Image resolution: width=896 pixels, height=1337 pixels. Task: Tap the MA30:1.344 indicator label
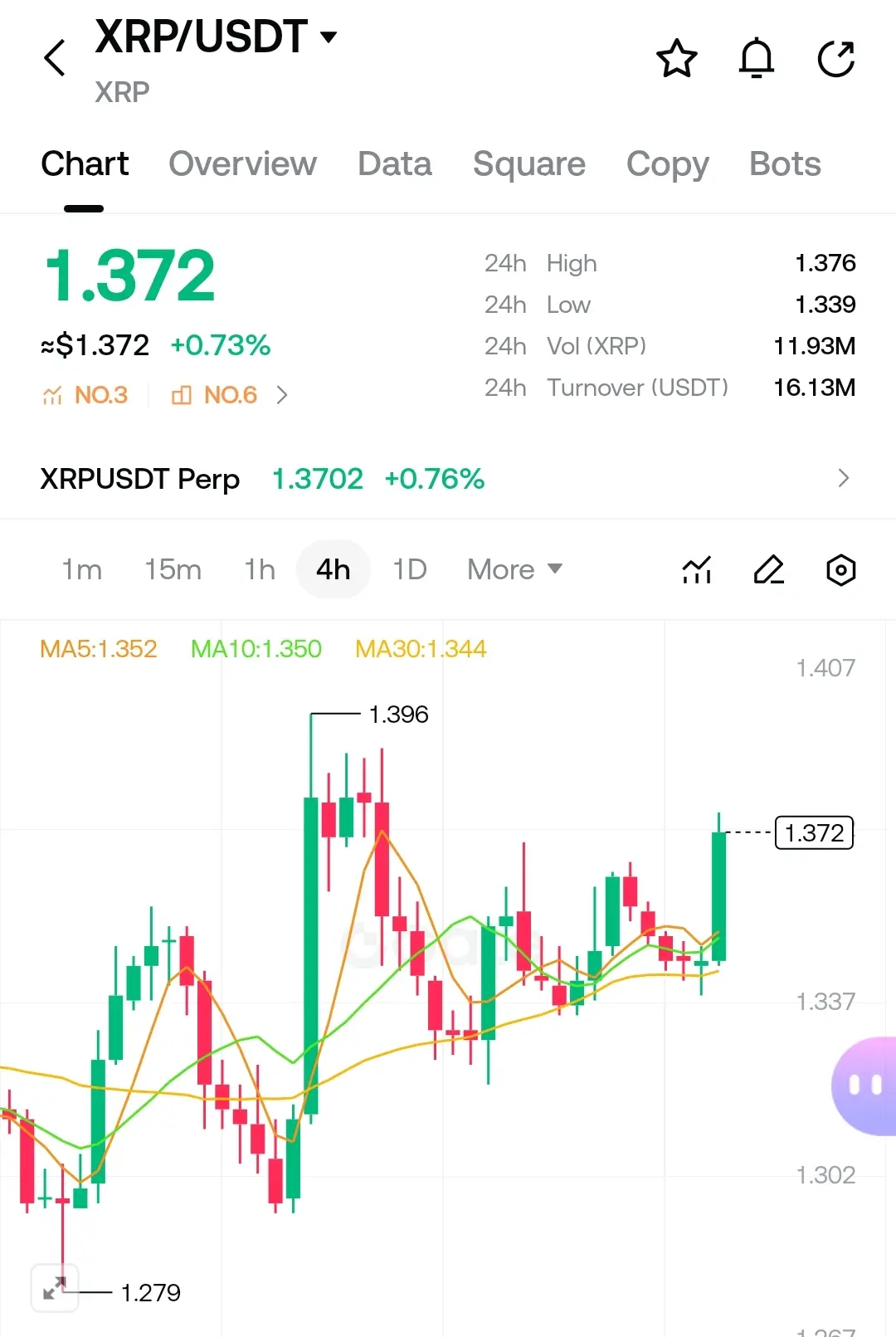[x=421, y=648]
